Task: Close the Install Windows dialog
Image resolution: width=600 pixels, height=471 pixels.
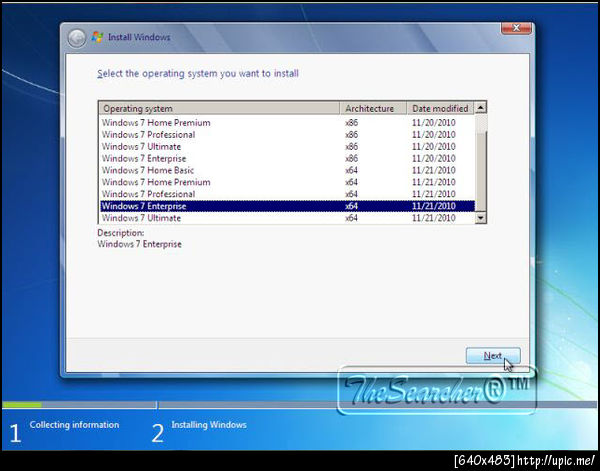Action: 516,28
